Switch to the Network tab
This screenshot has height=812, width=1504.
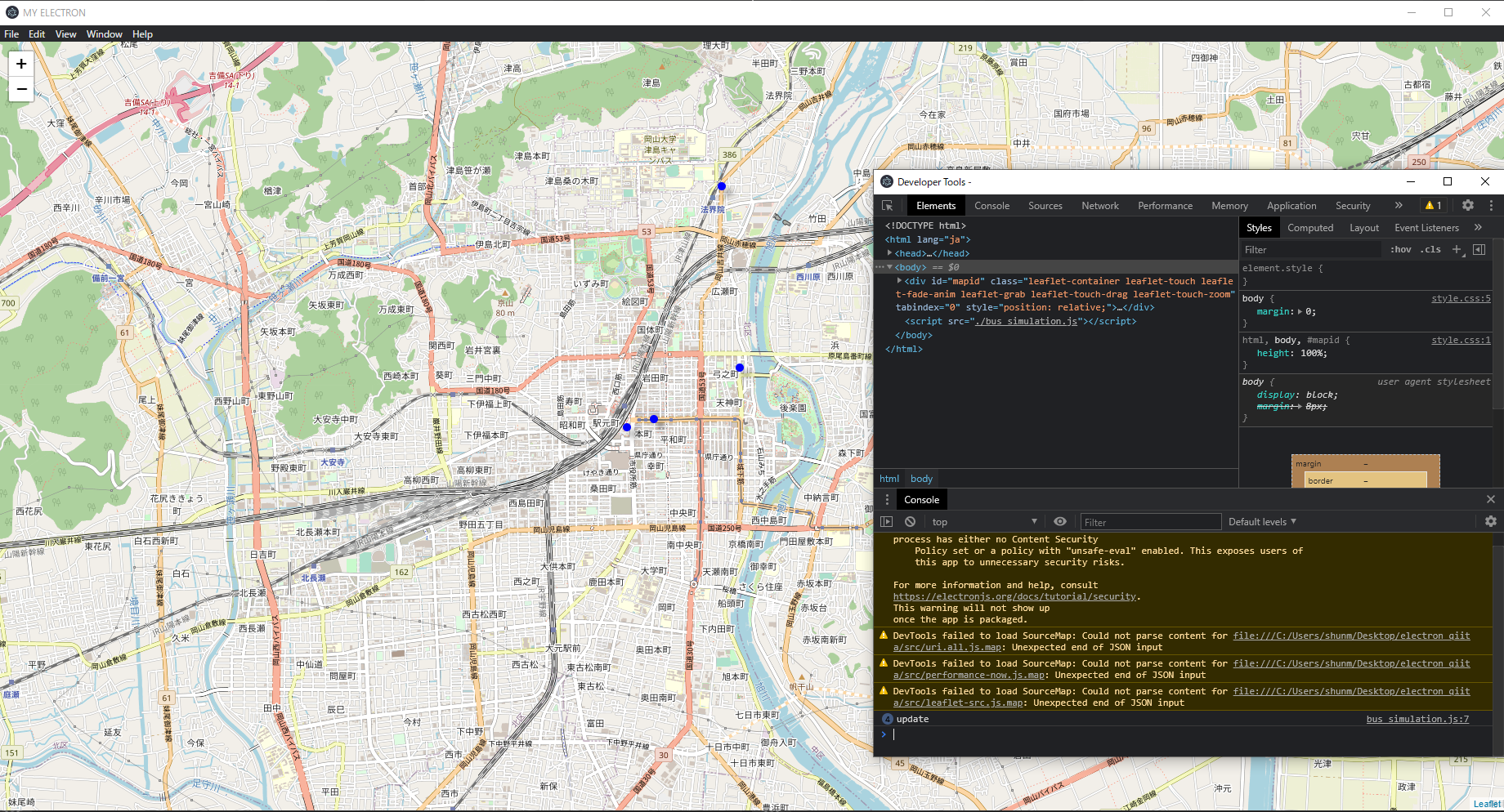coord(1099,206)
